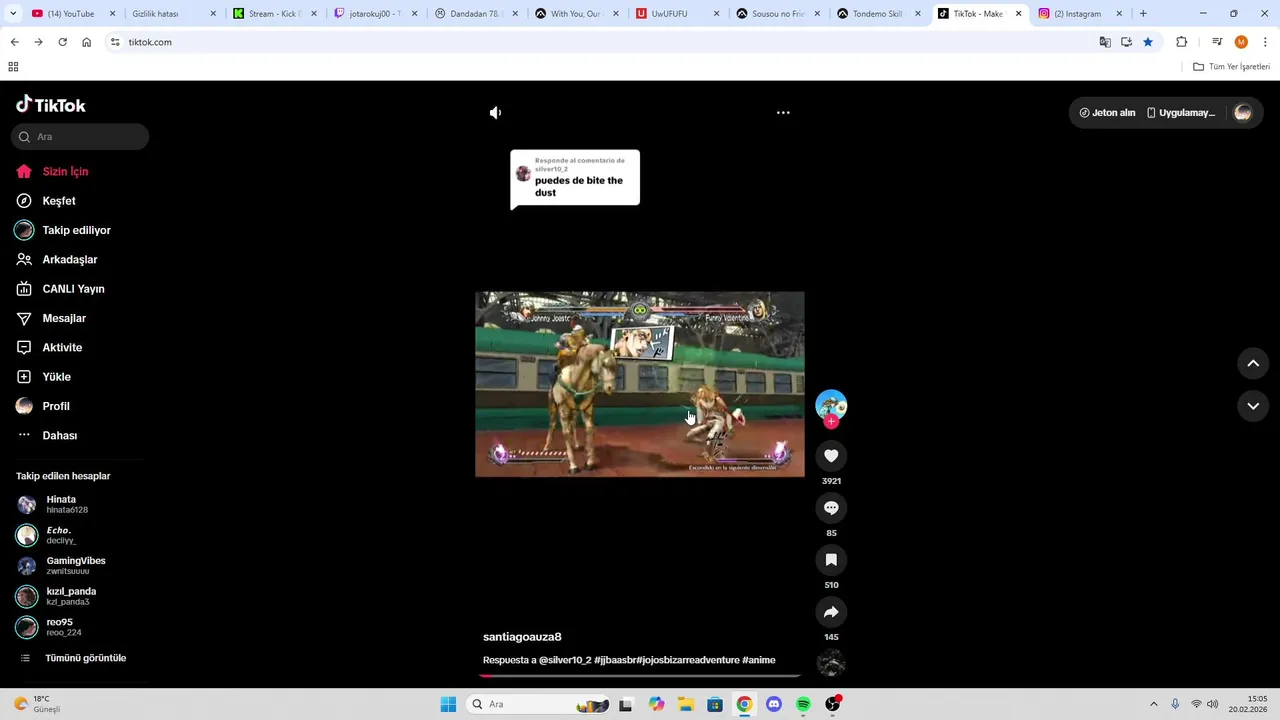The image size is (1280, 720).
Task: Switch to the Dandadan tab
Action: [x=477, y=14]
